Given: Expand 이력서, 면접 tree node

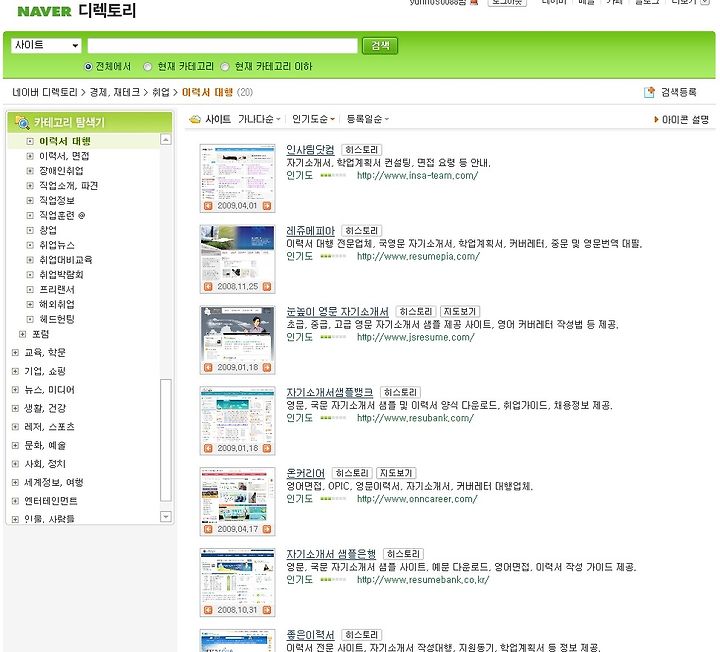Looking at the screenshot, I should tap(30, 156).
